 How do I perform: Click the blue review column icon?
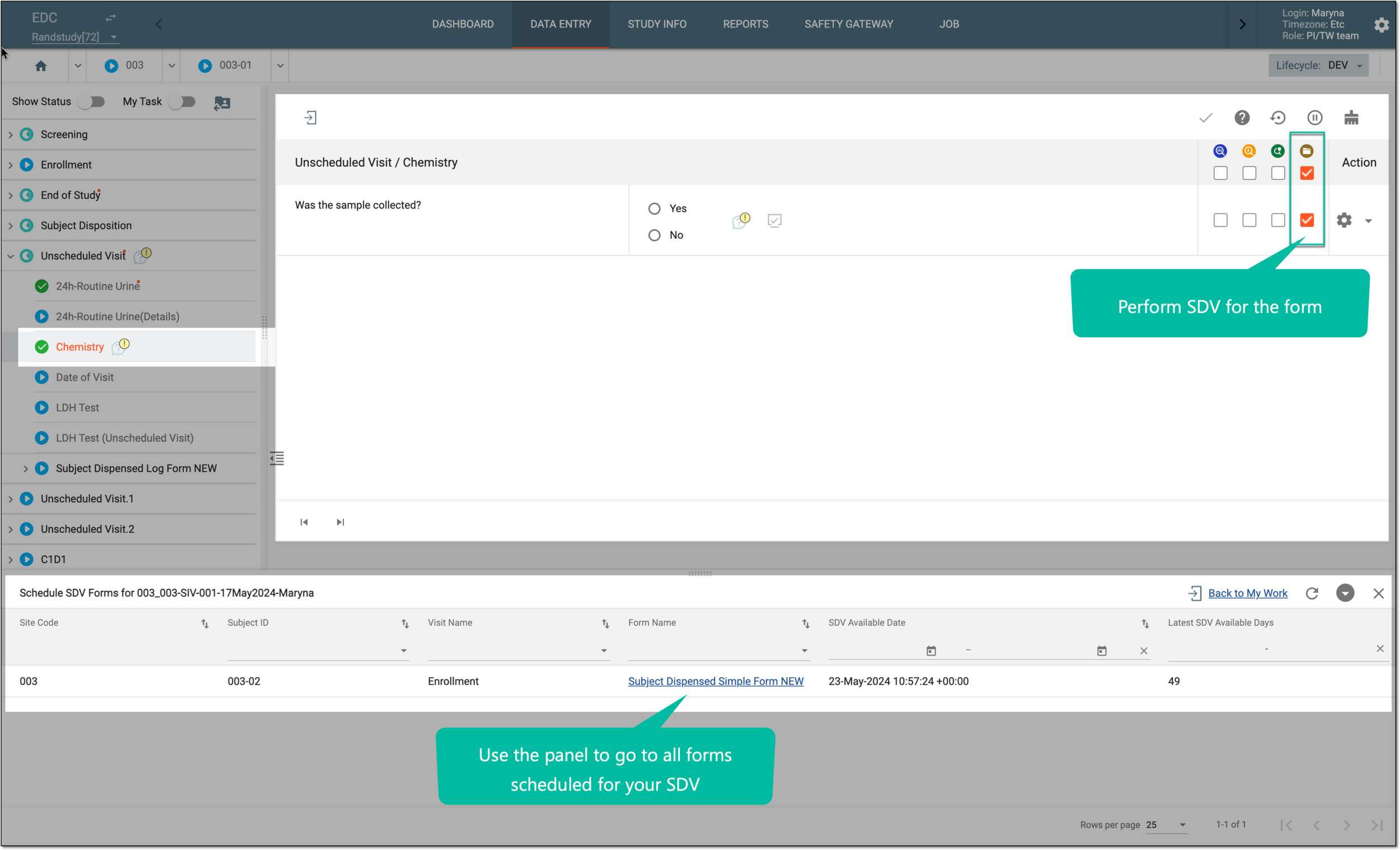pos(1220,151)
